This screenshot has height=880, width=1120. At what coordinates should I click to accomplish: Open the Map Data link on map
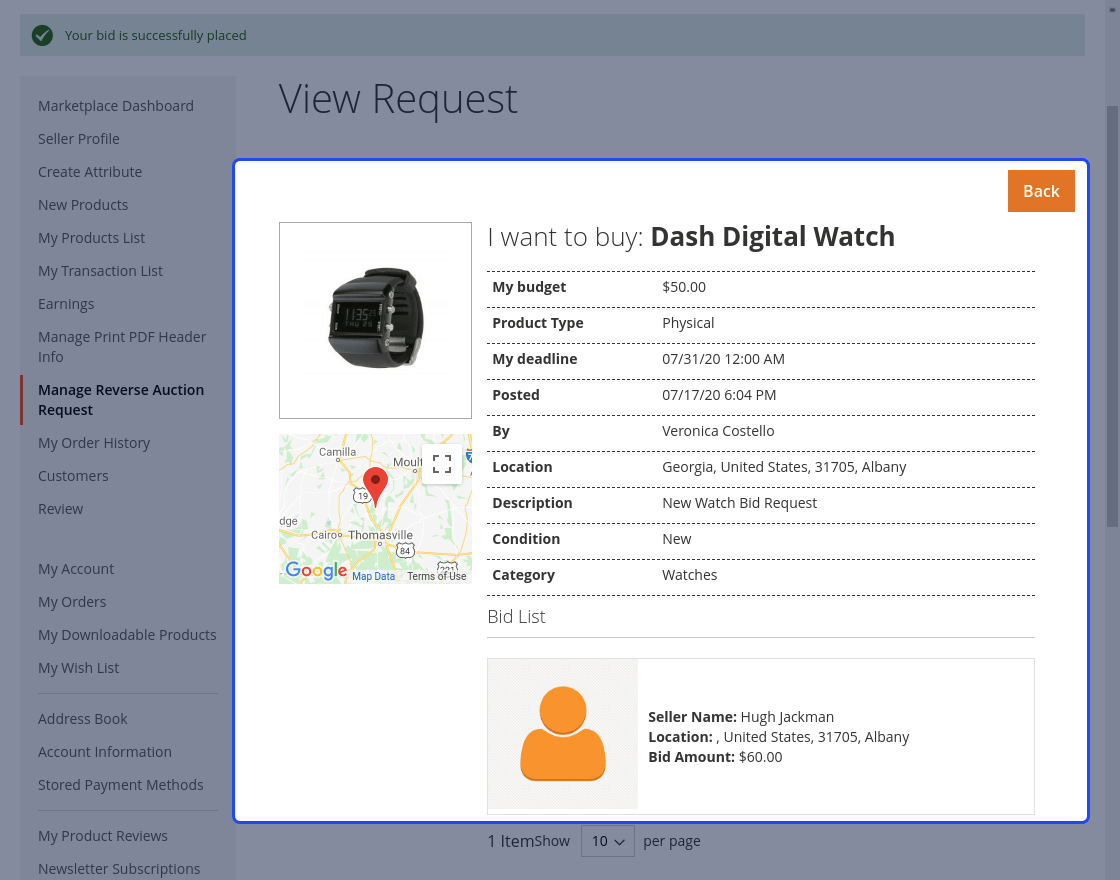coord(374,576)
